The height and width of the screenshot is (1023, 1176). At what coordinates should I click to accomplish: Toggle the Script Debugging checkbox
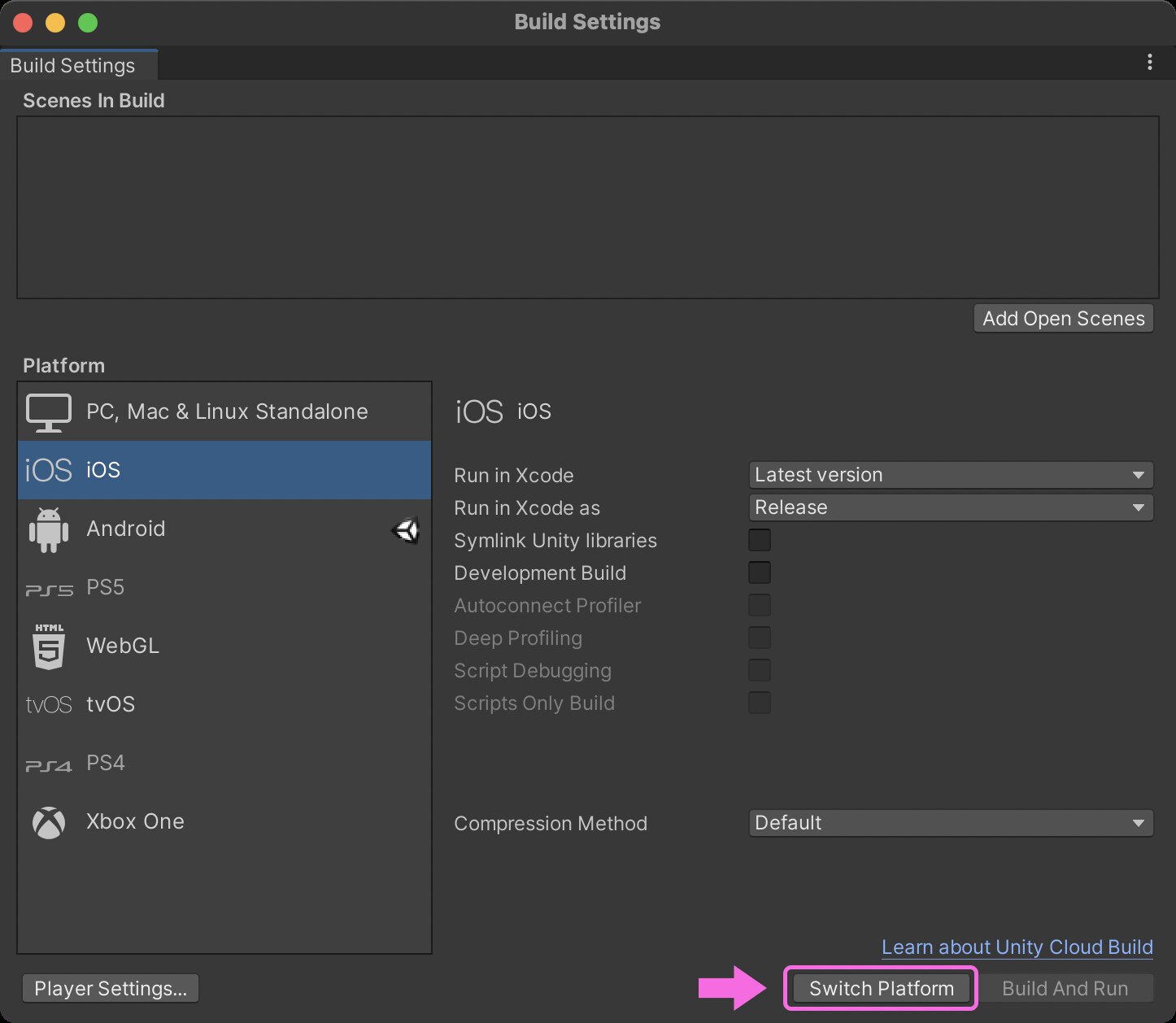[760, 670]
